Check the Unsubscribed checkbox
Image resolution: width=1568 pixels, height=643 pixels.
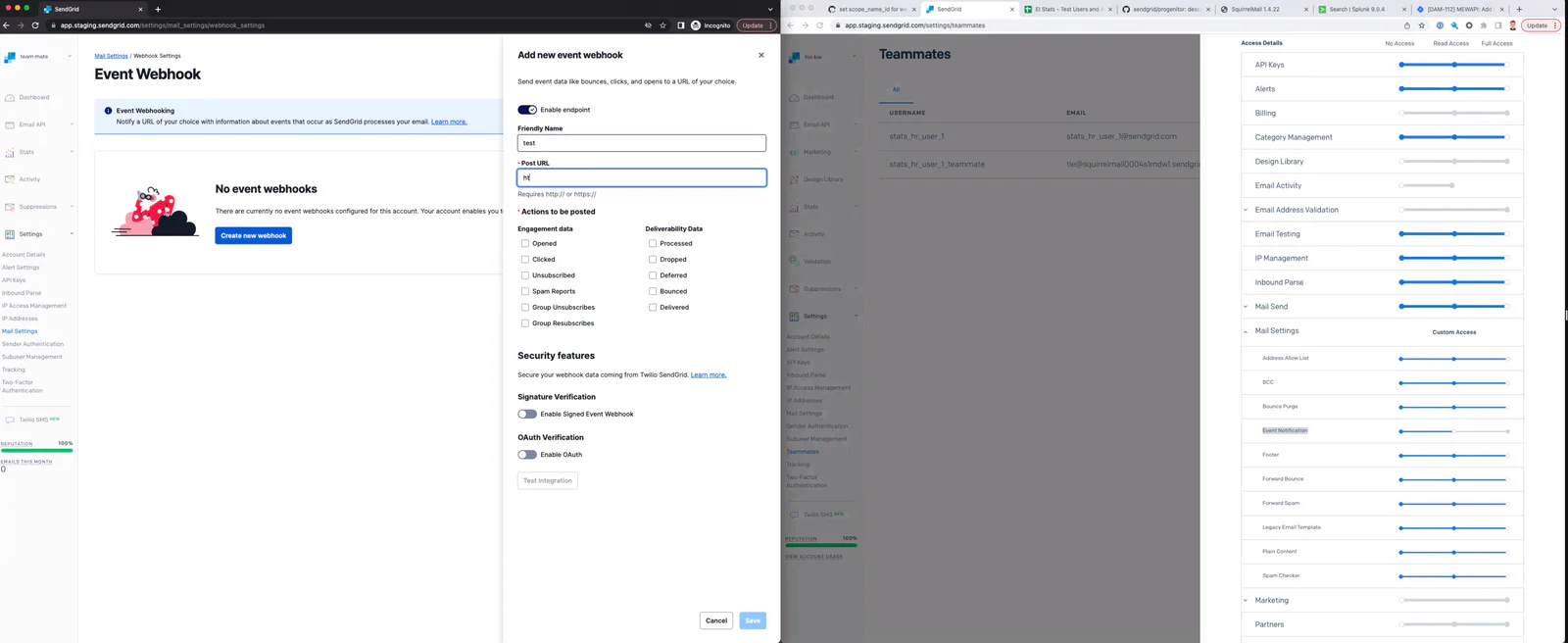click(525, 275)
